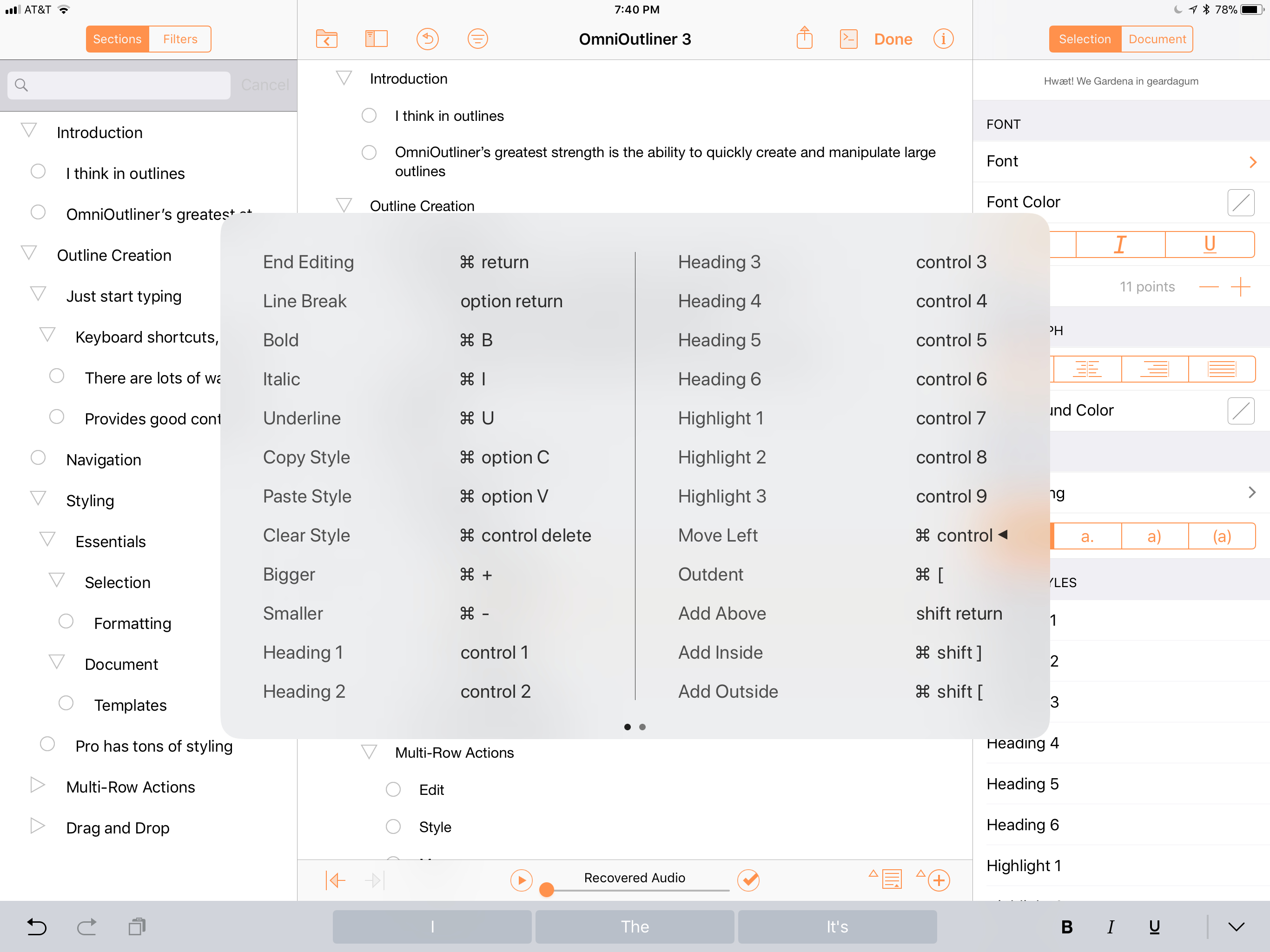Collapse Introduction in sidebar
Screen dimensions: 1270x952
[x=29, y=130]
